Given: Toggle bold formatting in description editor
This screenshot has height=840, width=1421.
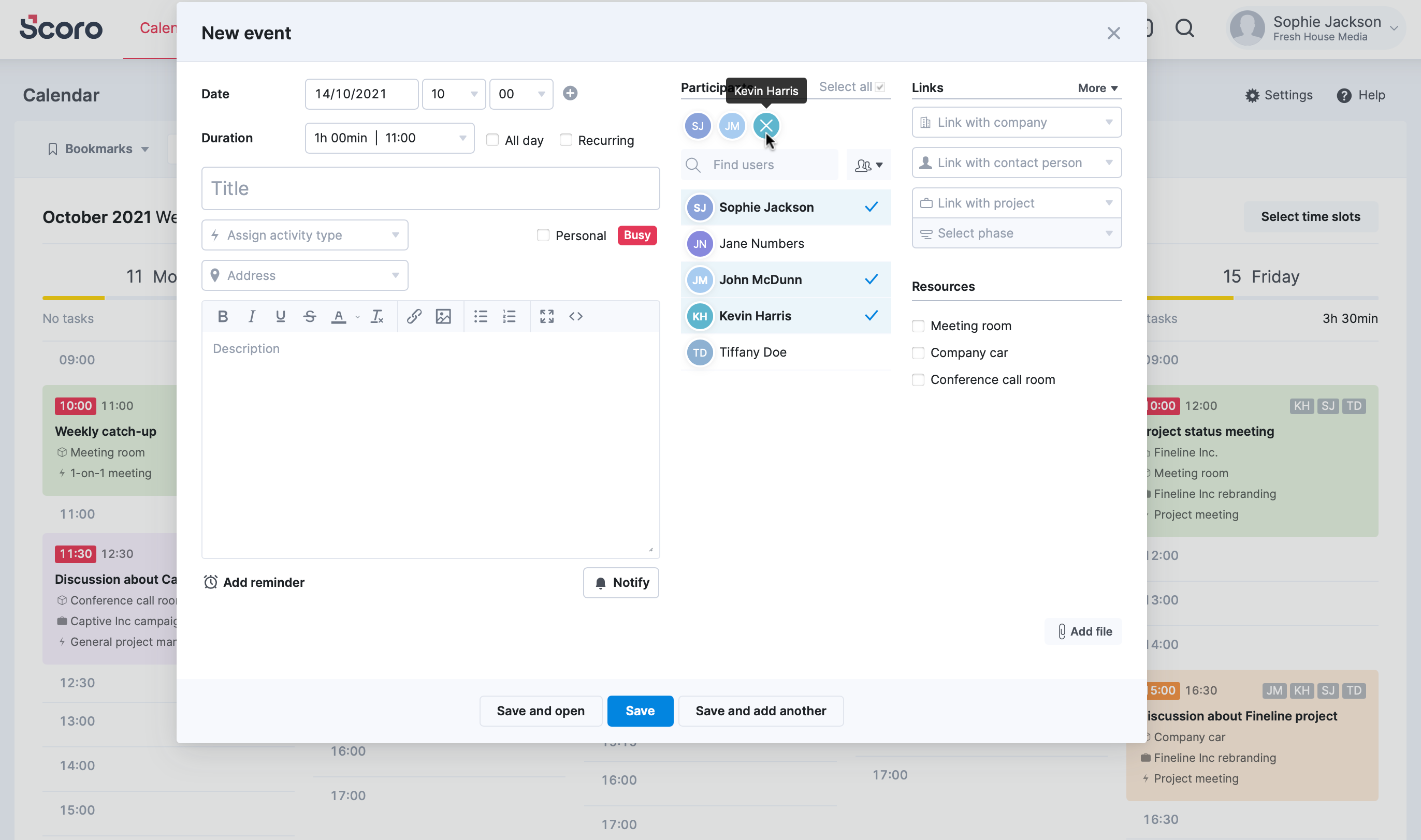Looking at the screenshot, I should 223,316.
